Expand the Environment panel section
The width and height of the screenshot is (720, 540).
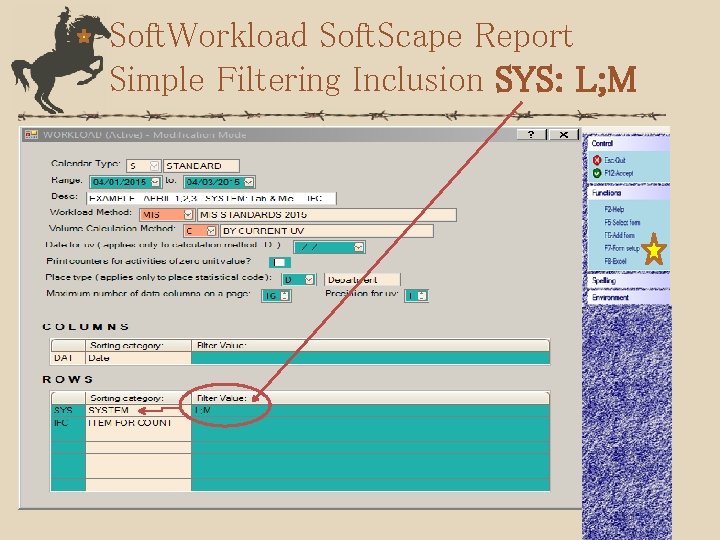click(628, 298)
